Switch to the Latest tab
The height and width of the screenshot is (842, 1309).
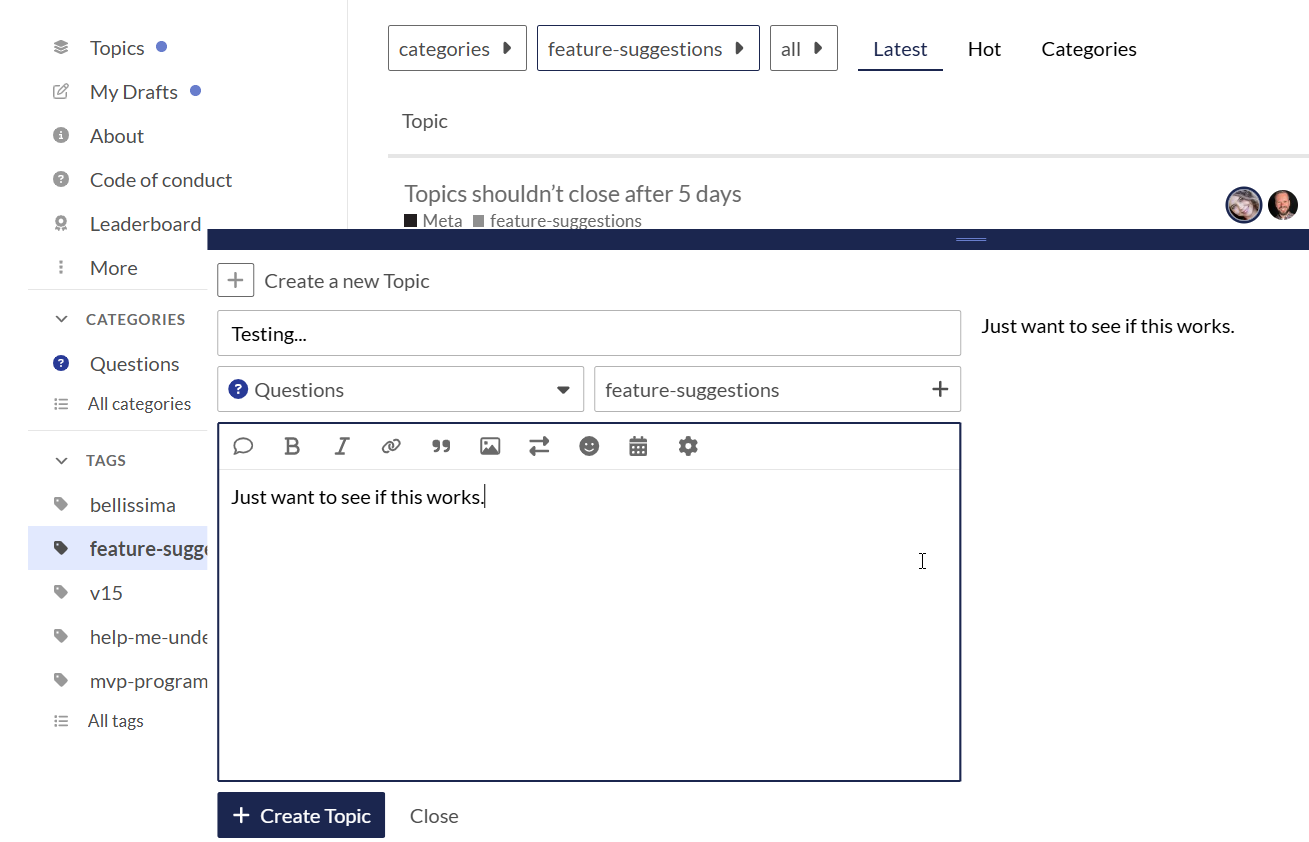click(900, 49)
